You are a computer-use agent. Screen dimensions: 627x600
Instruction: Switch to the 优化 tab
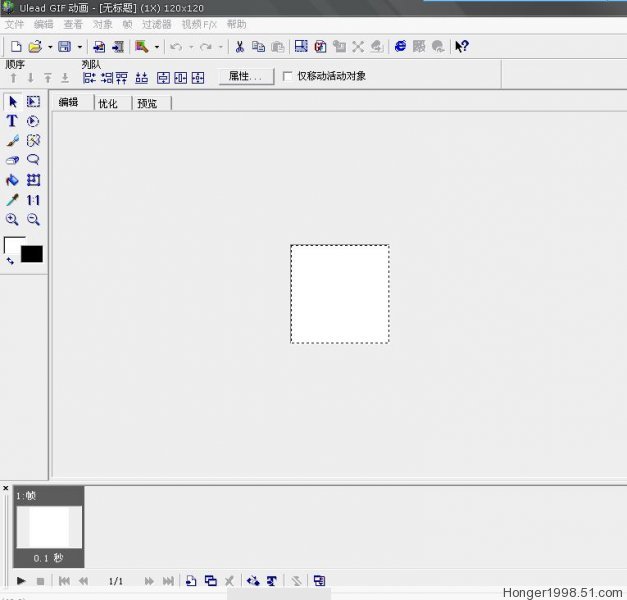pyautogui.click(x=108, y=103)
